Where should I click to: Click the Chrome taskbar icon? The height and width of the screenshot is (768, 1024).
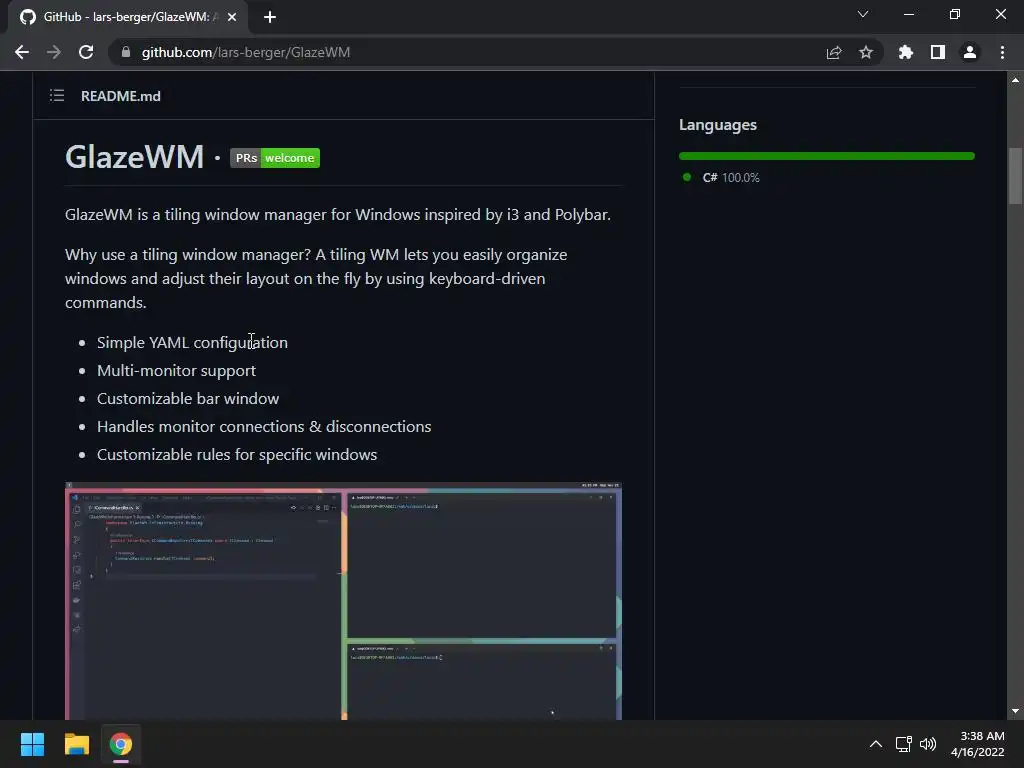coord(120,744)
